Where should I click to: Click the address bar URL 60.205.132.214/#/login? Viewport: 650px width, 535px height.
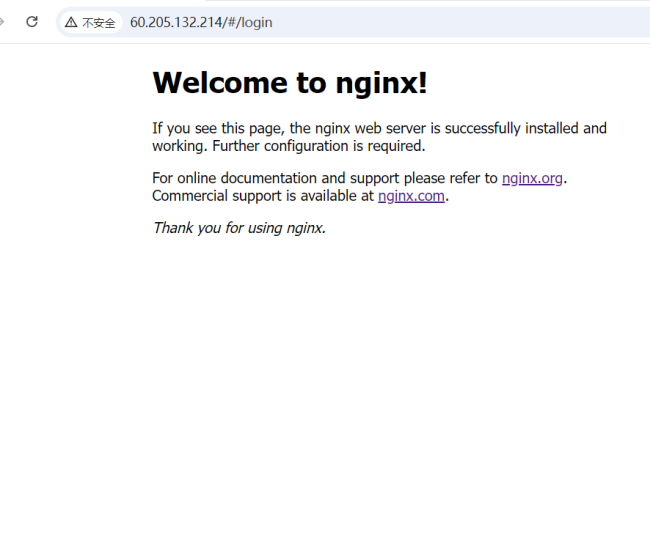point(201,22)
